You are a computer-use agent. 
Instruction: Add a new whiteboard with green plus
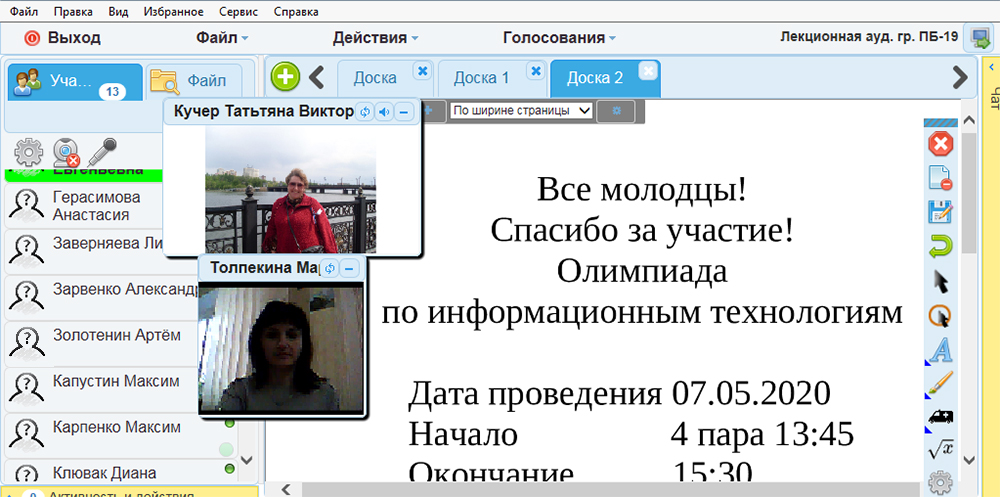pos(285,77)
